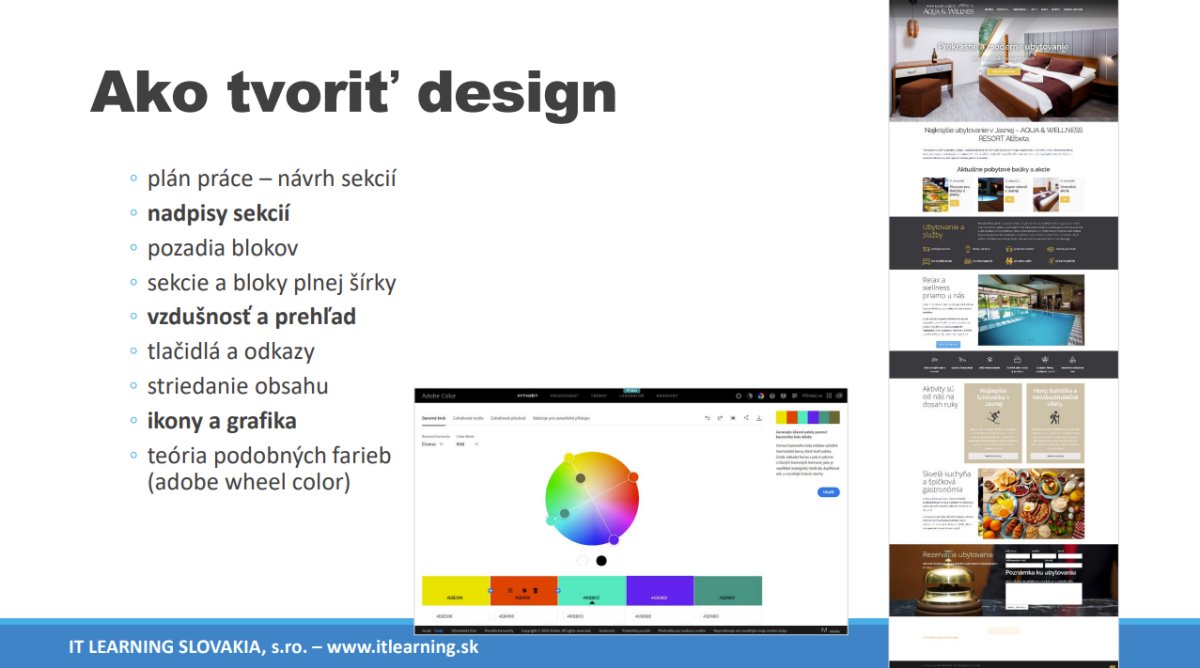Screen dimensions: 1200x668
Task: Click the blue Uložit button in Adobe Color
Action: [829, 492]
